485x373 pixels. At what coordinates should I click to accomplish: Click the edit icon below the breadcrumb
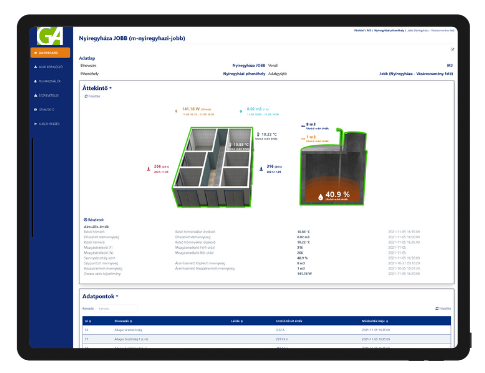click(x=452, y=49)
